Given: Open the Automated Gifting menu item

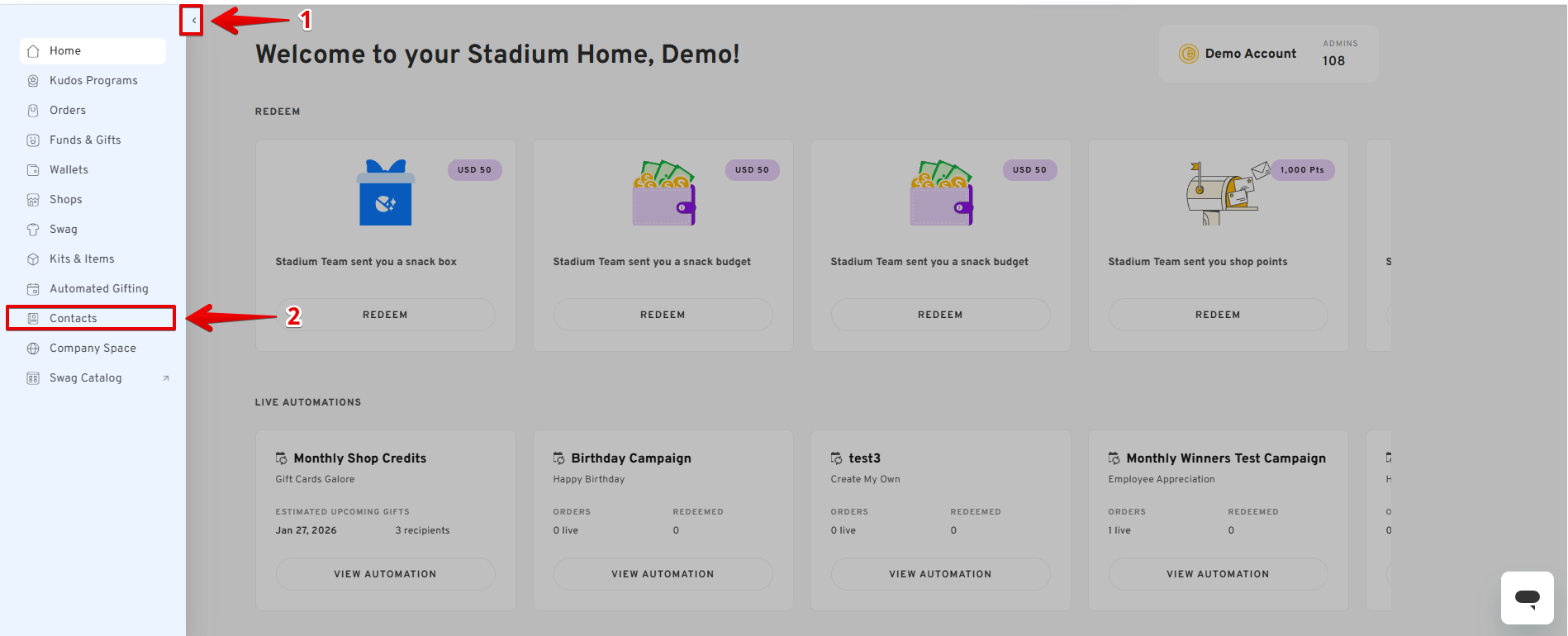Looking at the screenshot, I should 98,289.
